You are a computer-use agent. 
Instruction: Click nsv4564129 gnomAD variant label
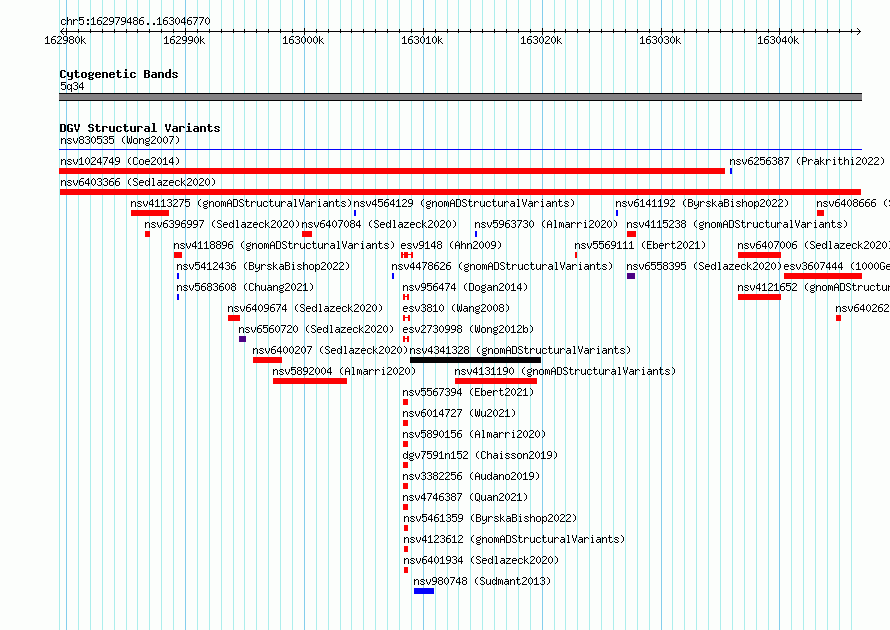coord(464,203)
